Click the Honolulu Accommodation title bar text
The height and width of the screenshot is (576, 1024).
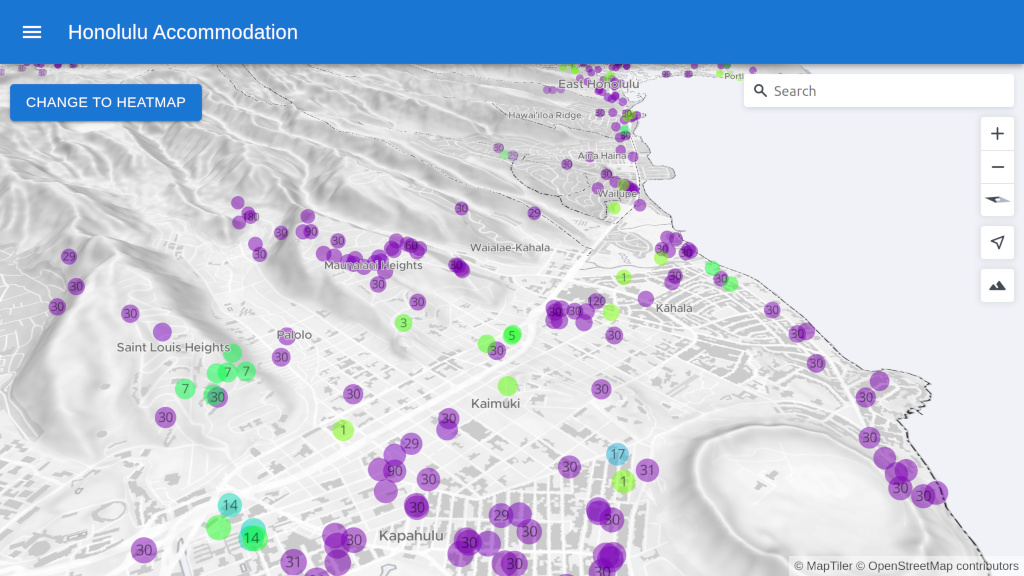click(183, 32)
